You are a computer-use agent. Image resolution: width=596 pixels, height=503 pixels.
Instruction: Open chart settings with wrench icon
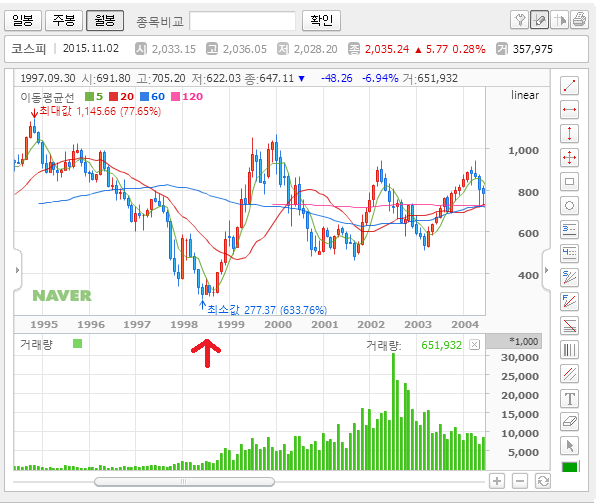click(519, 20)
